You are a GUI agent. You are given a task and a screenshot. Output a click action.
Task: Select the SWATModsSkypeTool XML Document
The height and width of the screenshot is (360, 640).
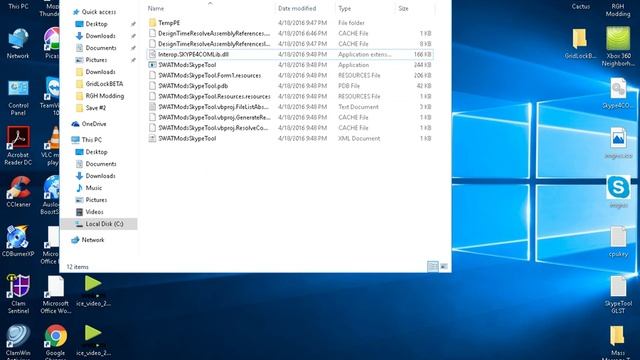290,138
